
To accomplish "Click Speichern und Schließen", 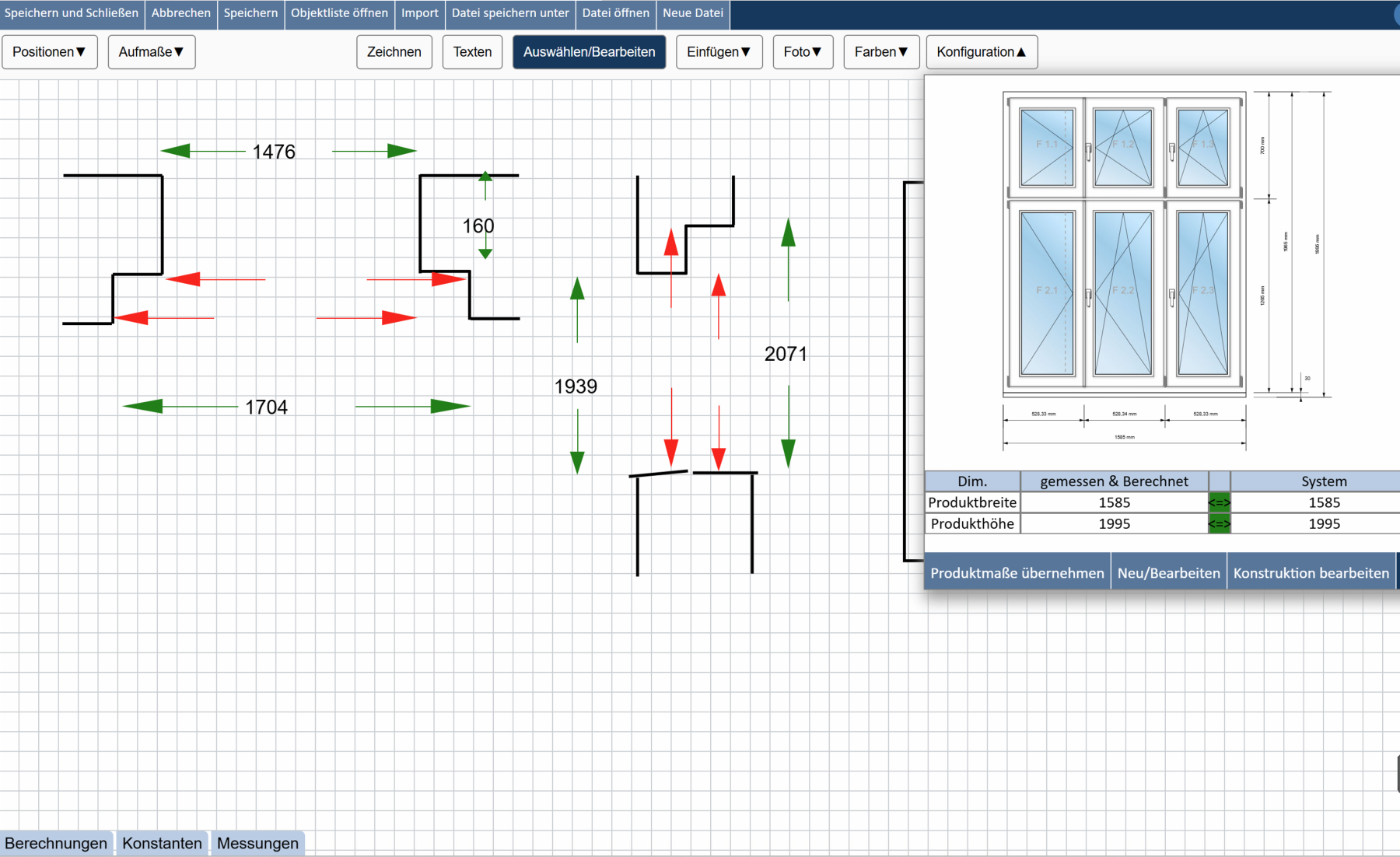I will [x=72, y=13].
